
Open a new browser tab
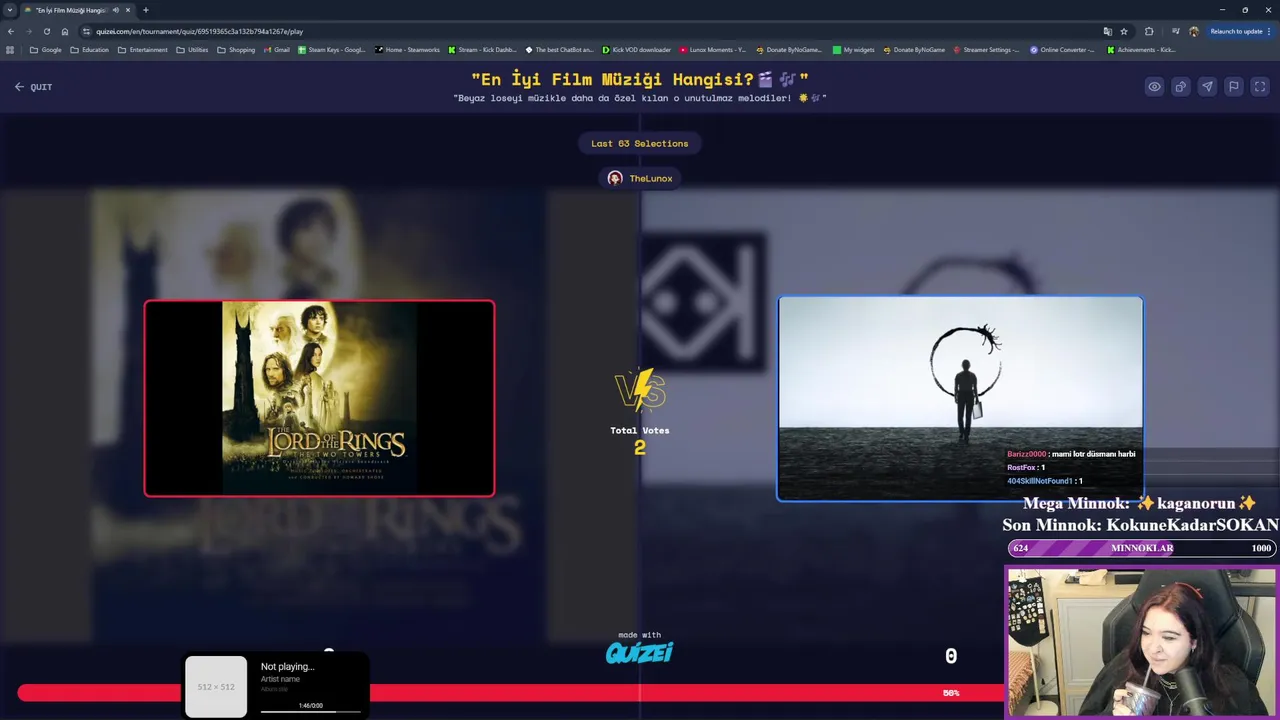pyautogui.click(x=146, y=10)
